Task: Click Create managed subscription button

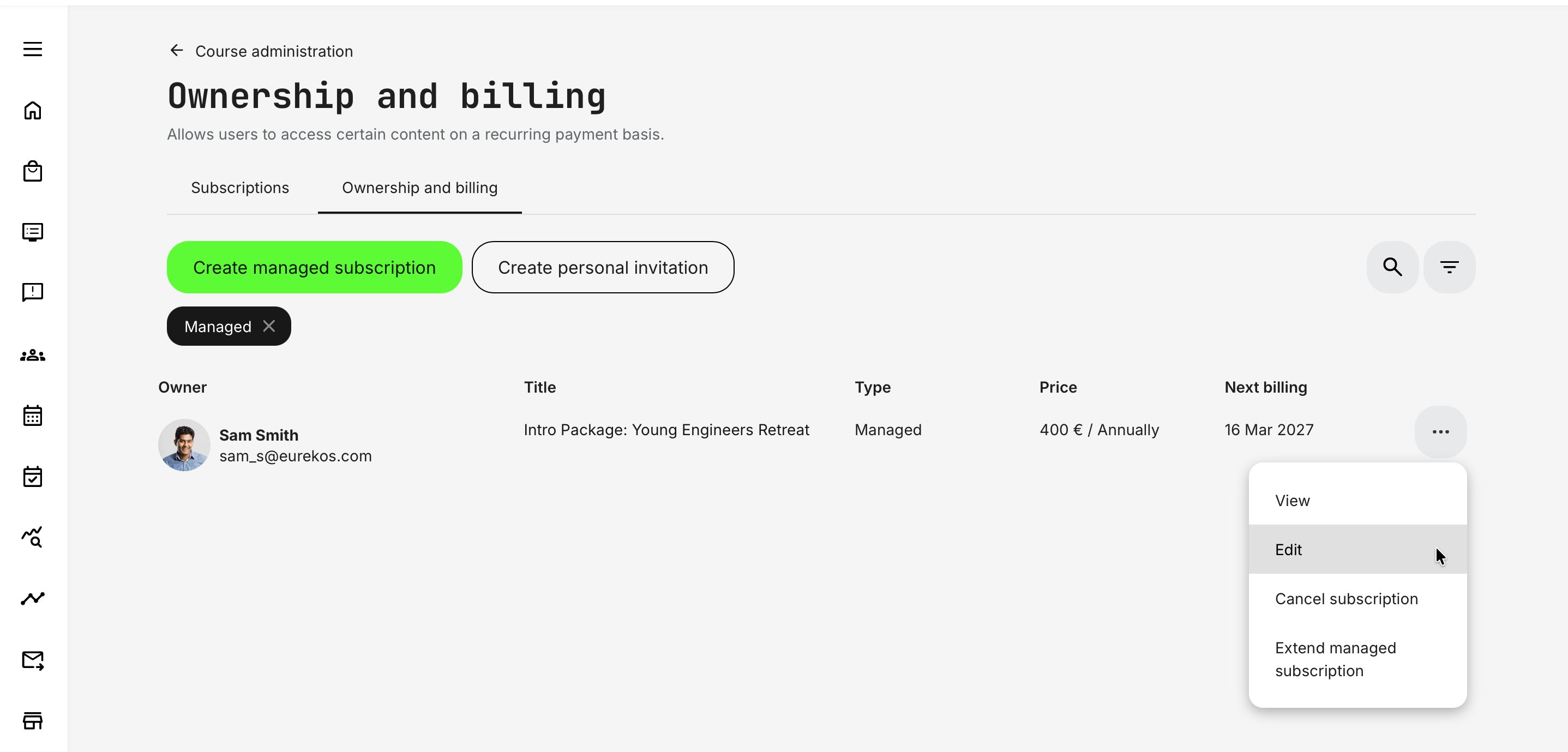Action: click(x=314, y=267)
